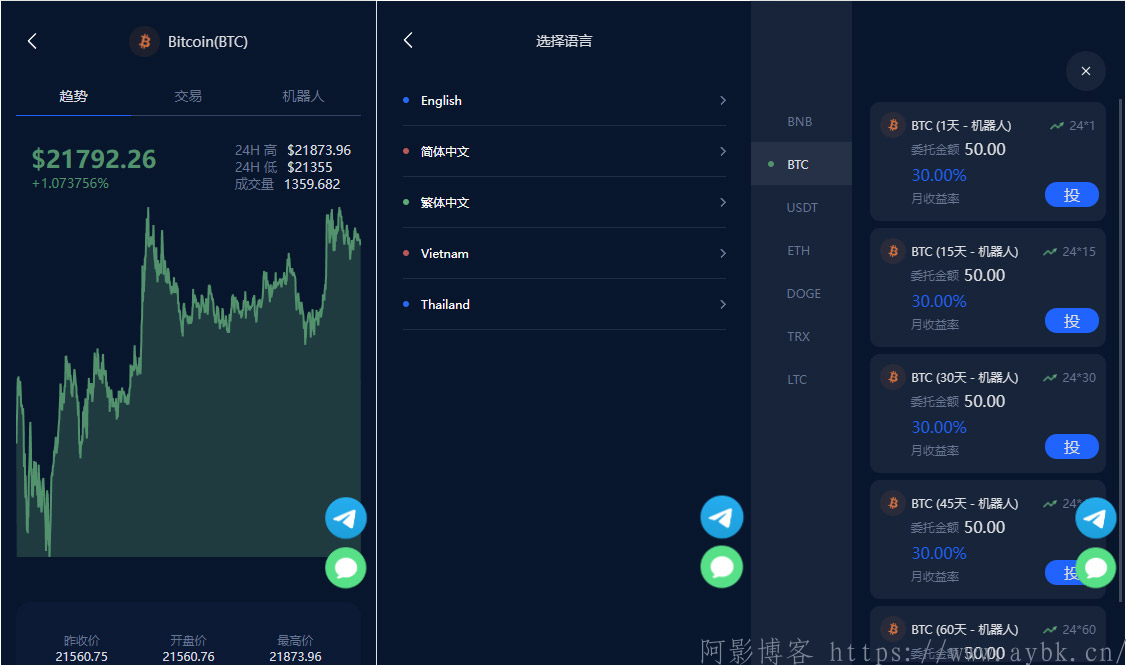Open Telegram button on chart panel
The height and width of the screenshot is (665, 1127).
(346, 518)
